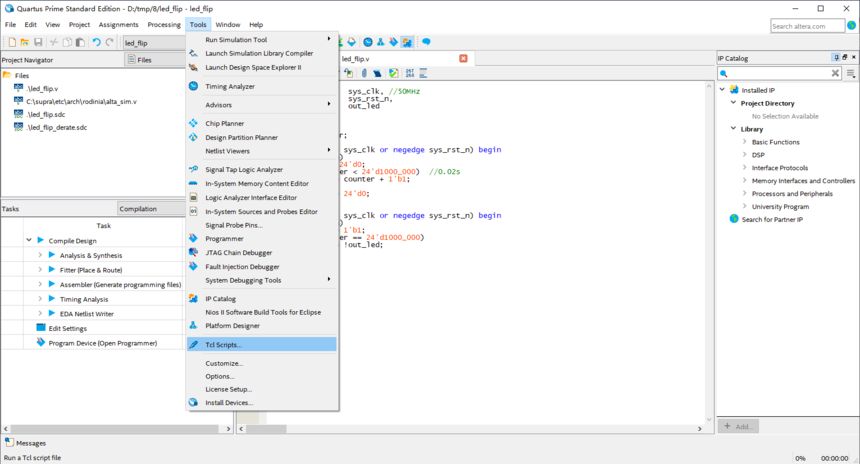Click the Paste clipboard toolbar icon

pos(80,42)
